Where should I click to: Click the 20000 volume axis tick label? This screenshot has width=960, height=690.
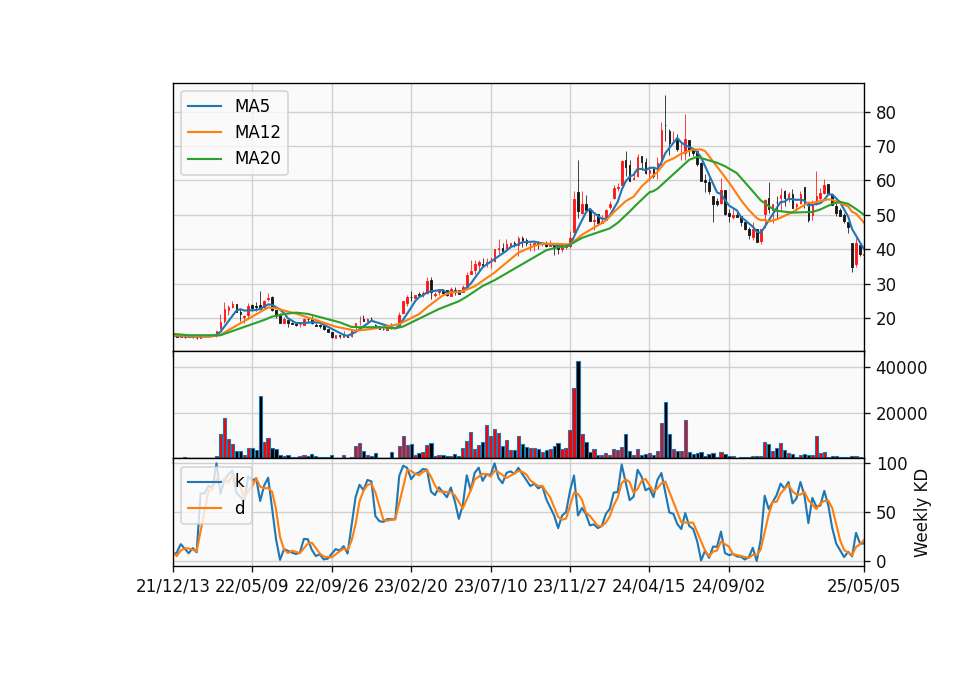(x=901, y=414)
